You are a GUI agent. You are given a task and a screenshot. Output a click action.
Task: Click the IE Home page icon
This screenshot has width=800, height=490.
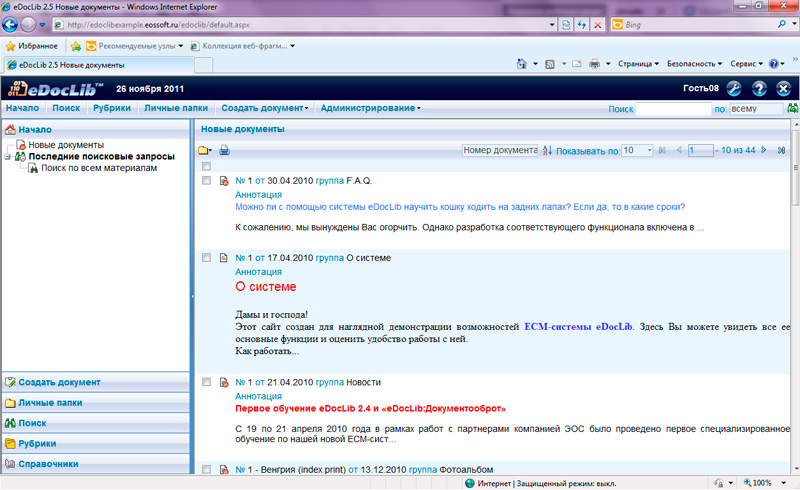point(521,64)
